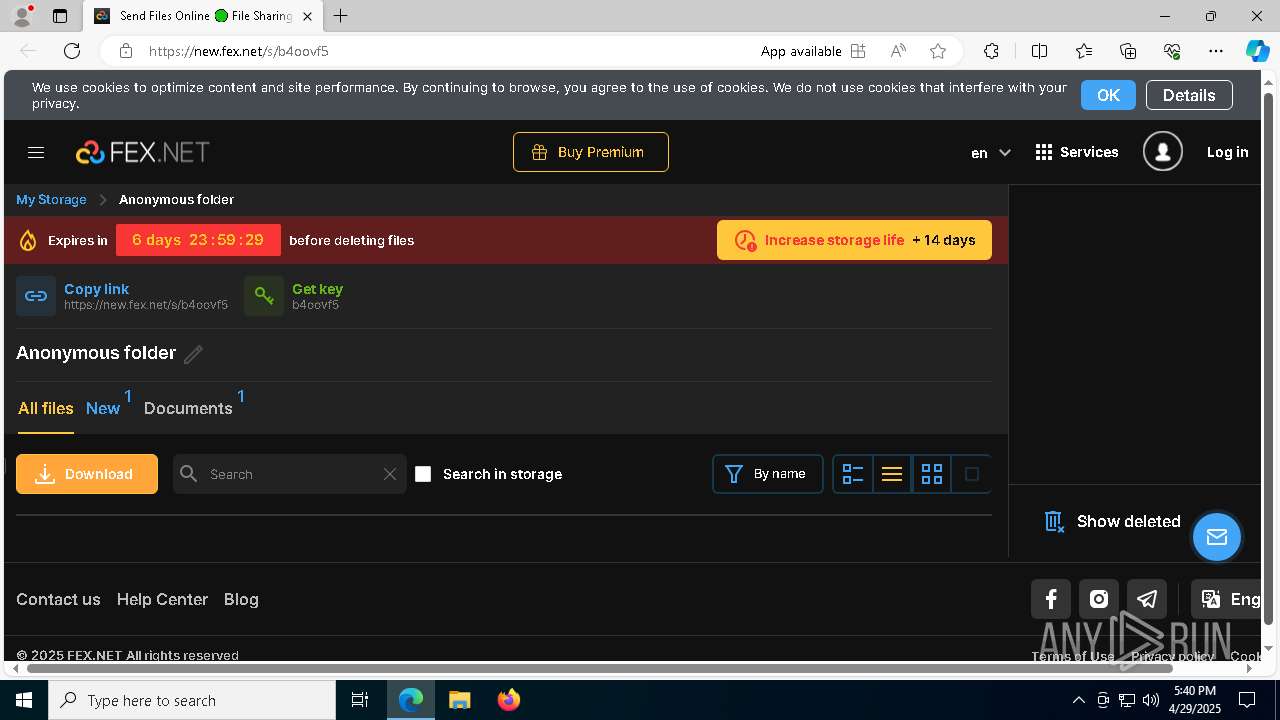Open the By name sort filter
Image resolution: width=1280 pixels, height=720 pixels.
tap(768, 474)
